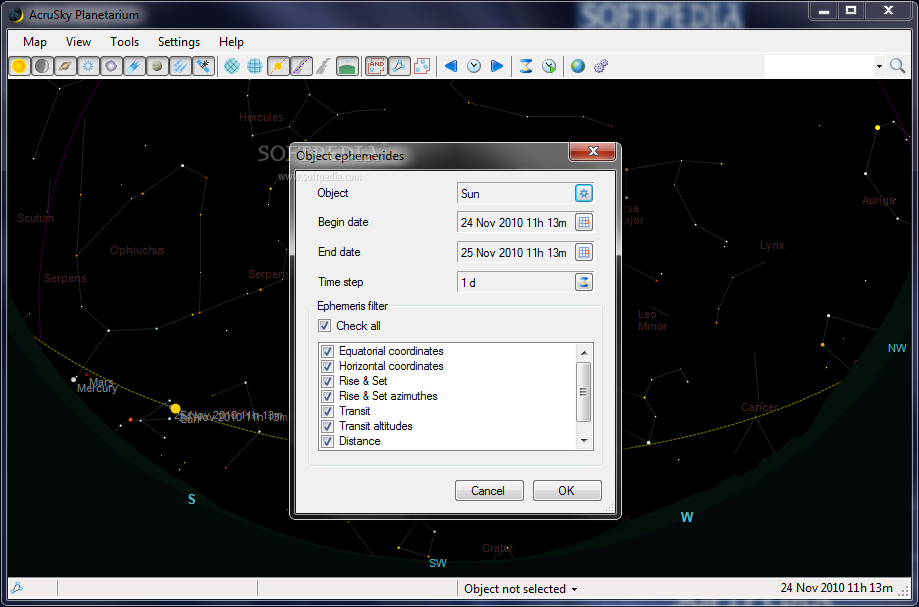The height and width of the screenshot is (607, 919).
Task: Click the filter list scroll-down arrow
Action: click(584, 441)
